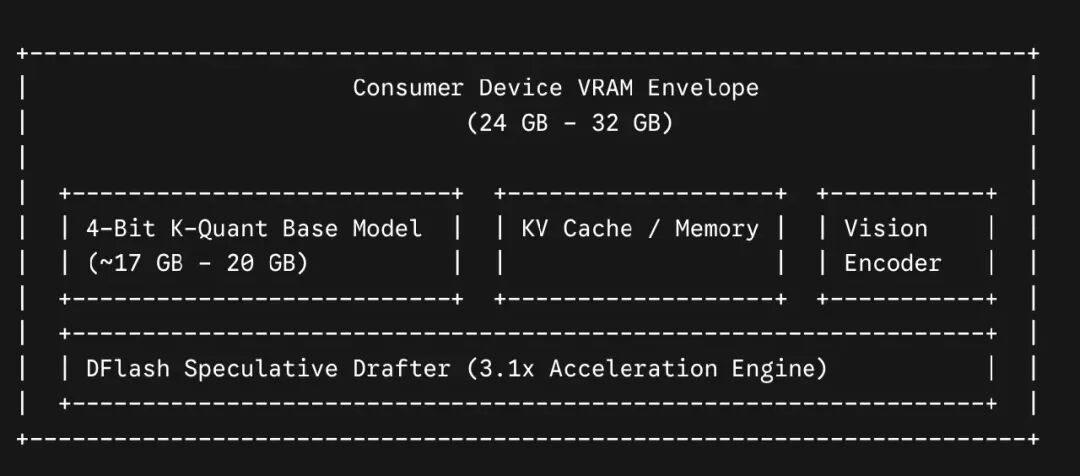
Task: Click the 3.1x Acceleration Engine text
Action: coord(646,369)
